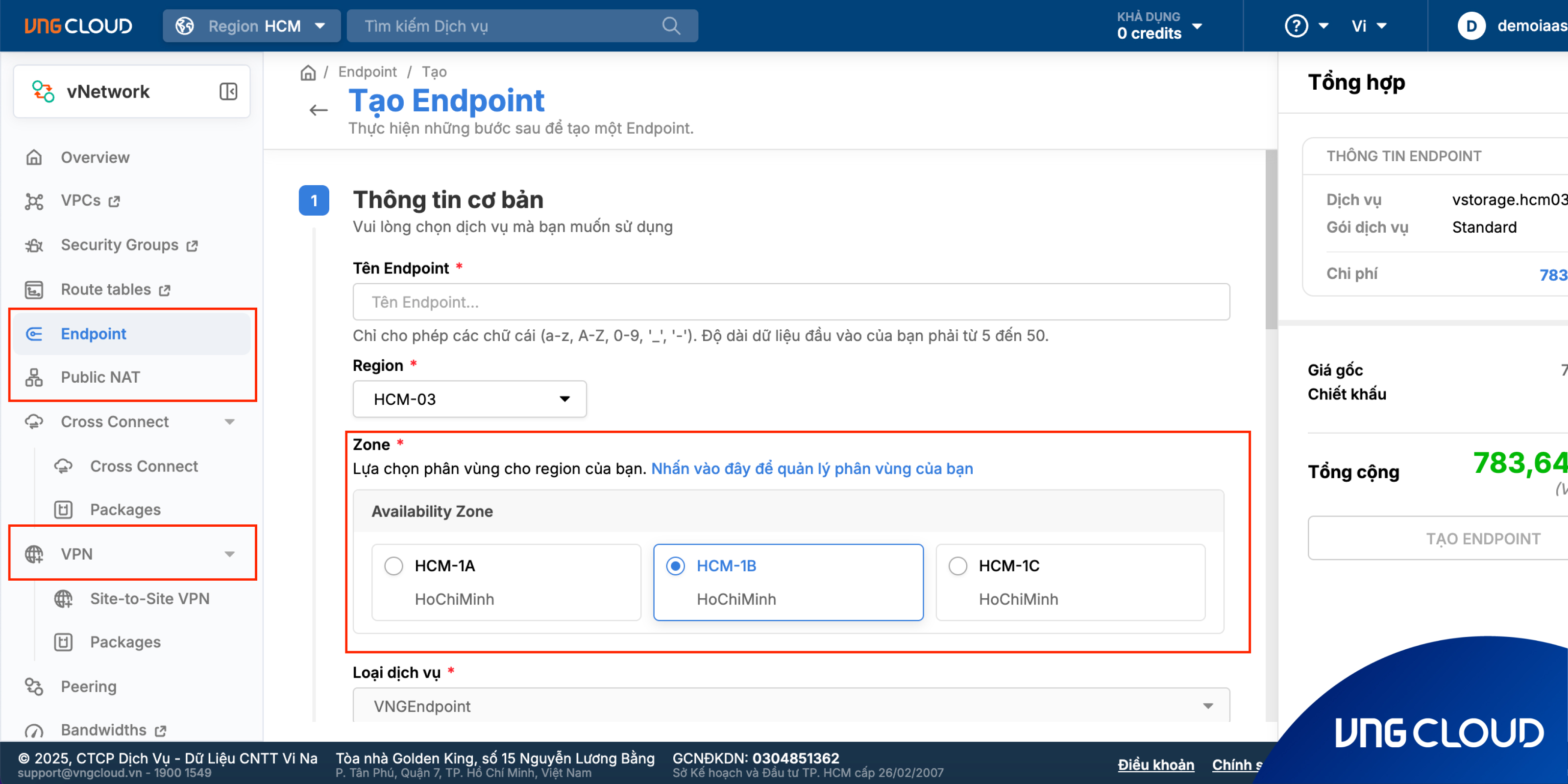
Task: Open Public NAT in sidebar
Action: (100, 377)
